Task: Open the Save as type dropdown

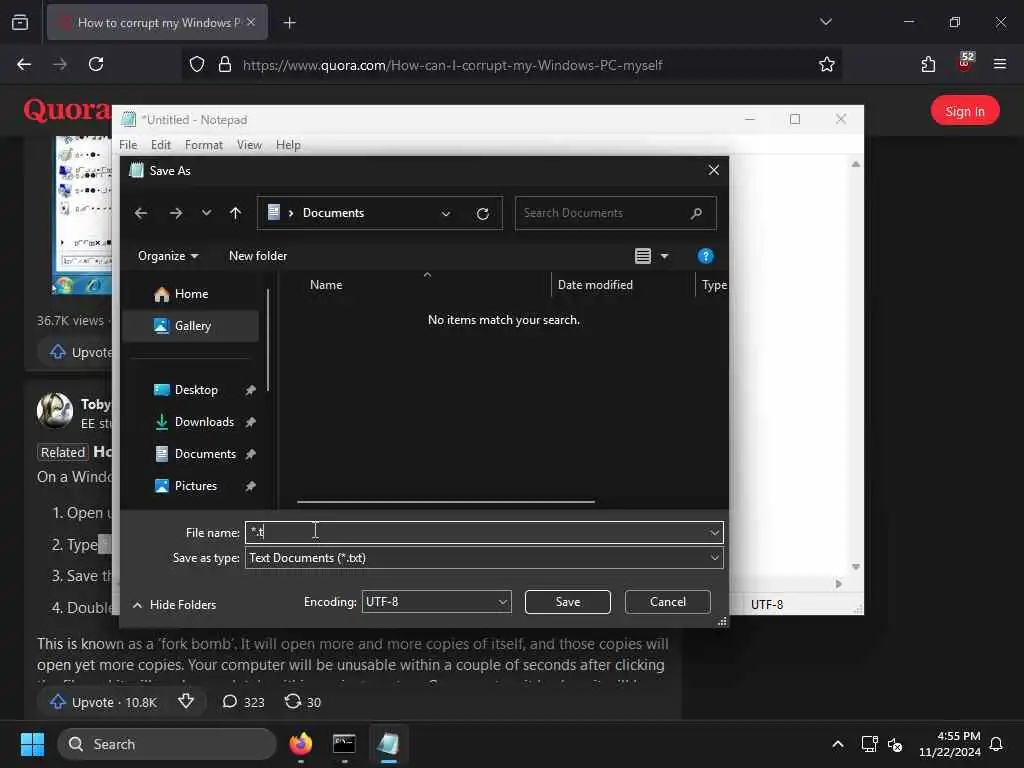Action: click(x=484, y=558)
